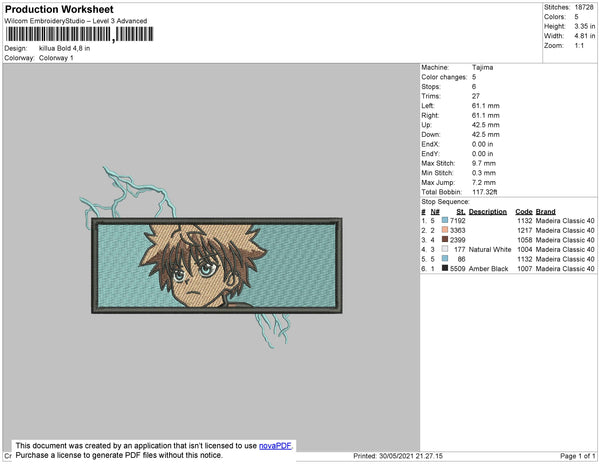Select the 'Up:' value 42.5 mm
The height and width of the screenshot is (464, 600).
(x=486, y=125)
